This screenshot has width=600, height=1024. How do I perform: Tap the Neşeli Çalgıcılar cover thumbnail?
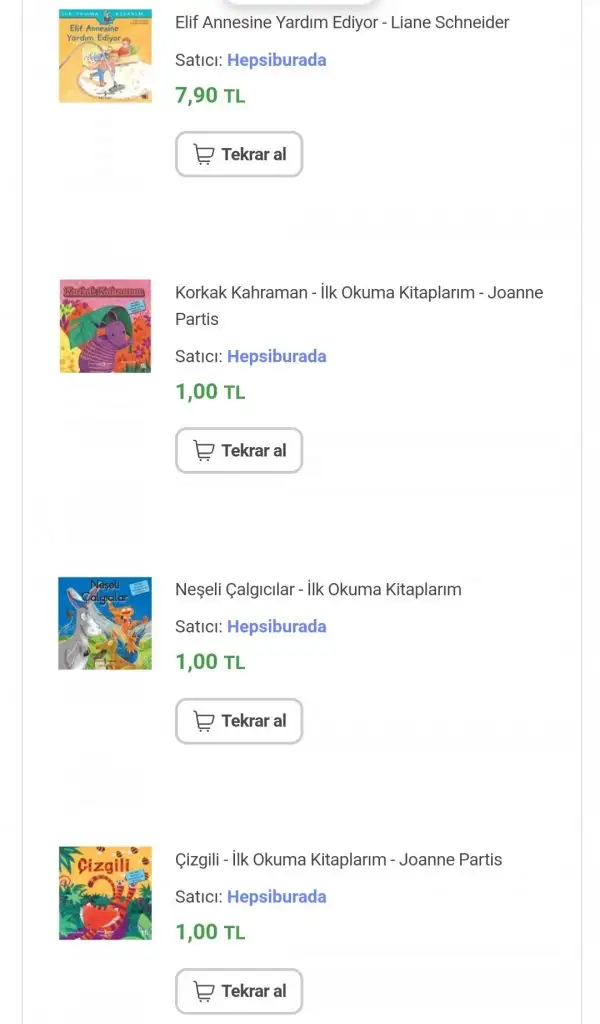pos(105,623)
